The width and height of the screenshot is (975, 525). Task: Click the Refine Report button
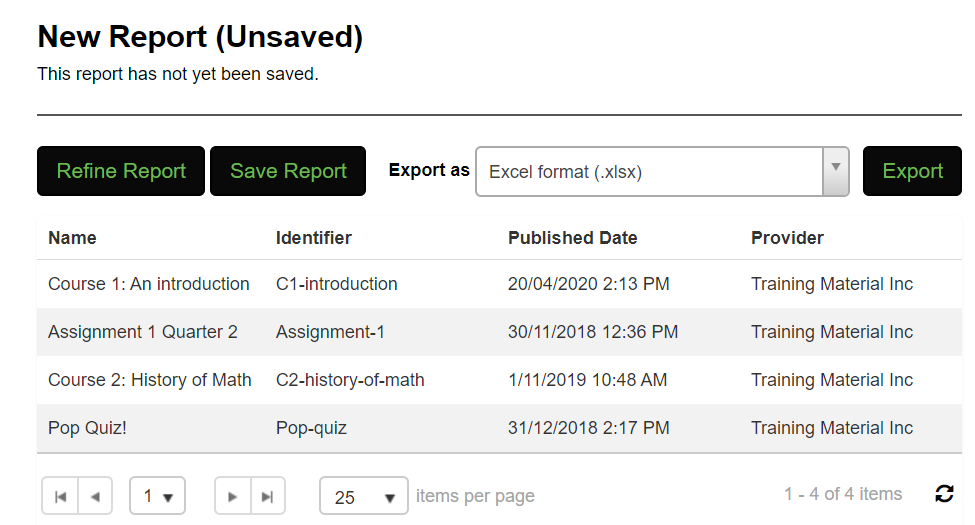pos(121,171)
